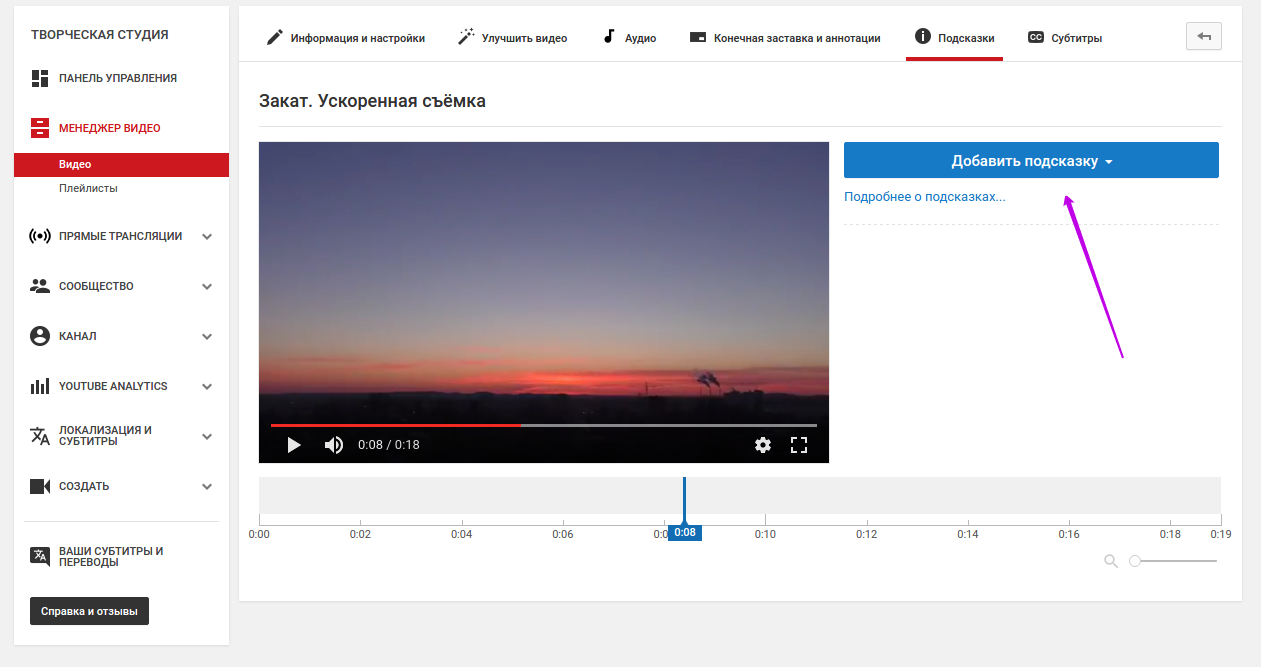Screen dimensions: 1261x667
Task: Click the timeline zoom magnifier icon
Action: coord(1111,561)
